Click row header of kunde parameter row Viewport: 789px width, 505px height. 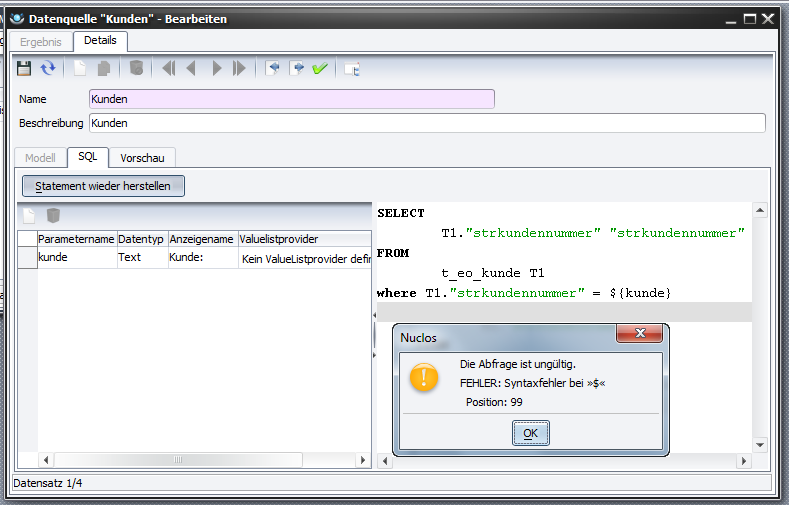(x=27, y=258)
